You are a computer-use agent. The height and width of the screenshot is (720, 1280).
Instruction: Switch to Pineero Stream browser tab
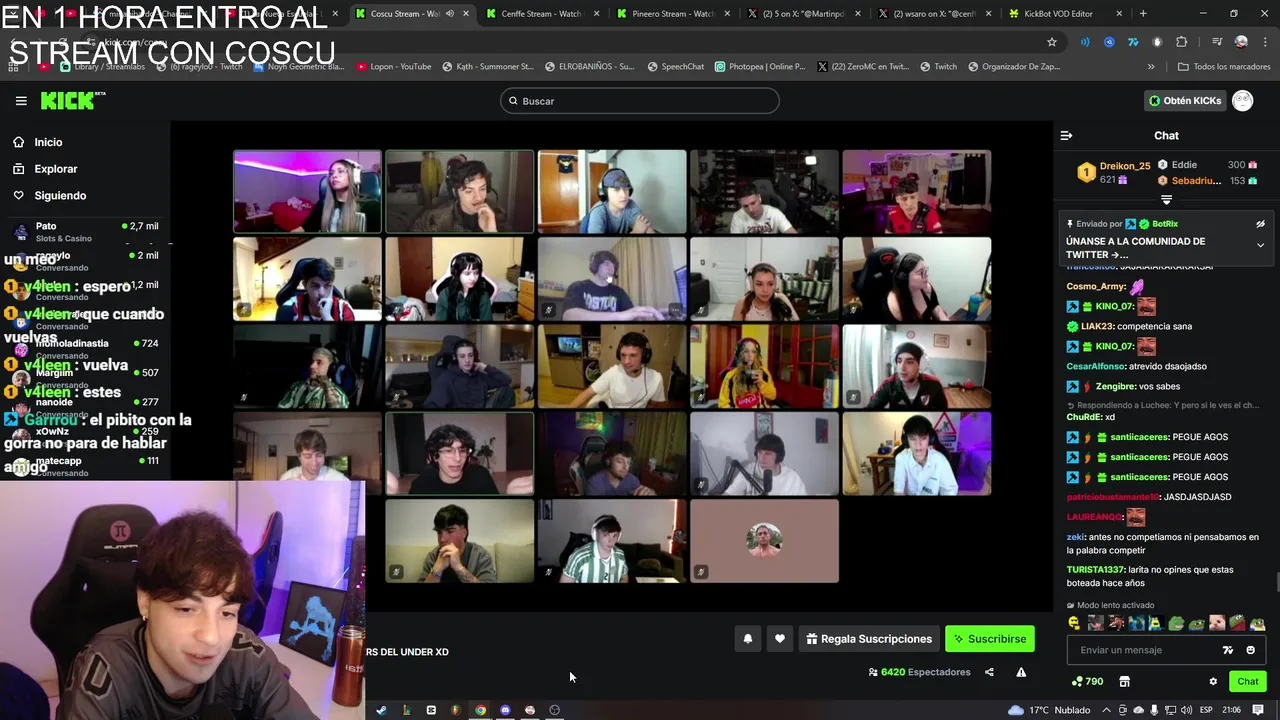point(673,14)
